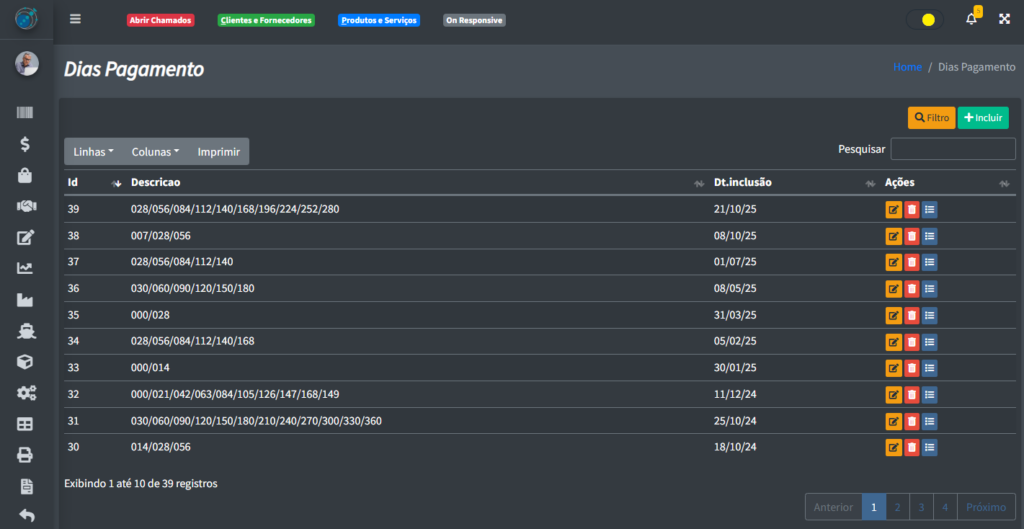Open the notifications bell
The image size is (1024, 529).
[971, 19]
